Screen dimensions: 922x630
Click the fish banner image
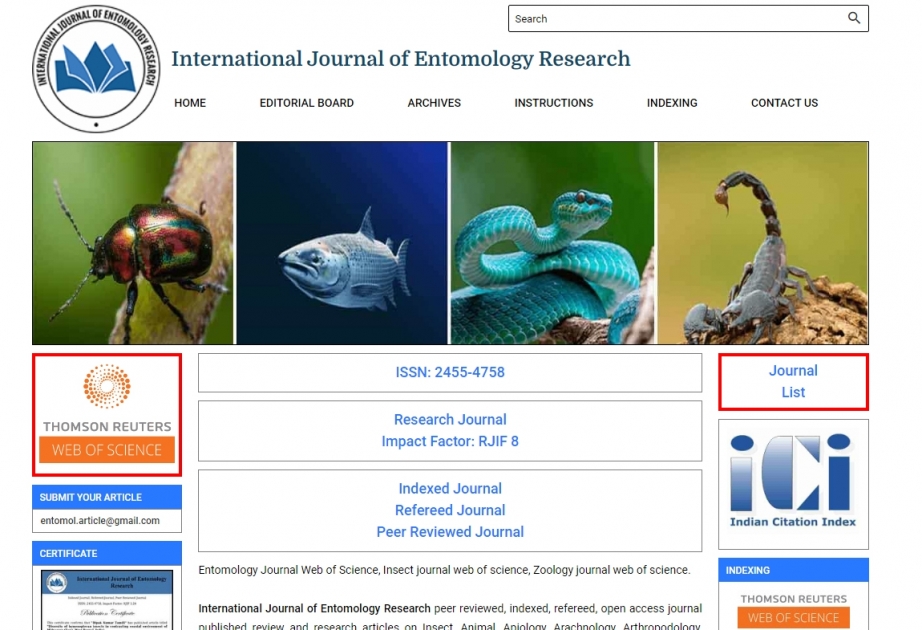point(342,243)
